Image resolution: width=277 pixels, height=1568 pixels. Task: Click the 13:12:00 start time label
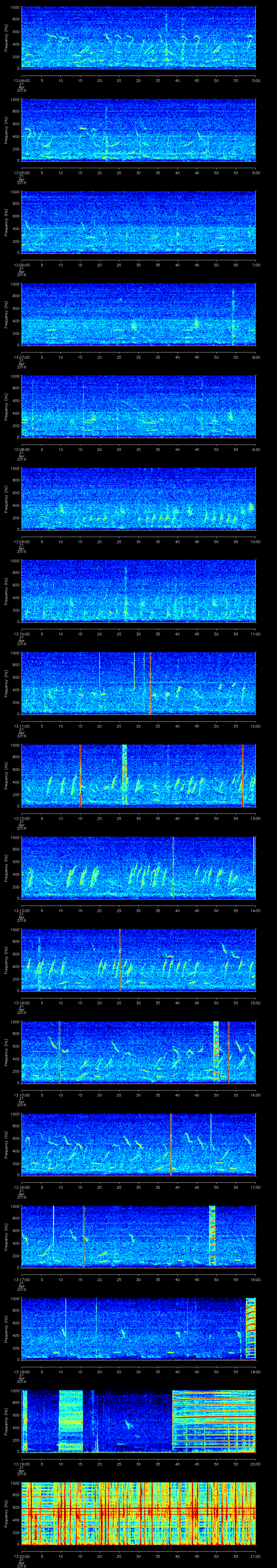21,818
